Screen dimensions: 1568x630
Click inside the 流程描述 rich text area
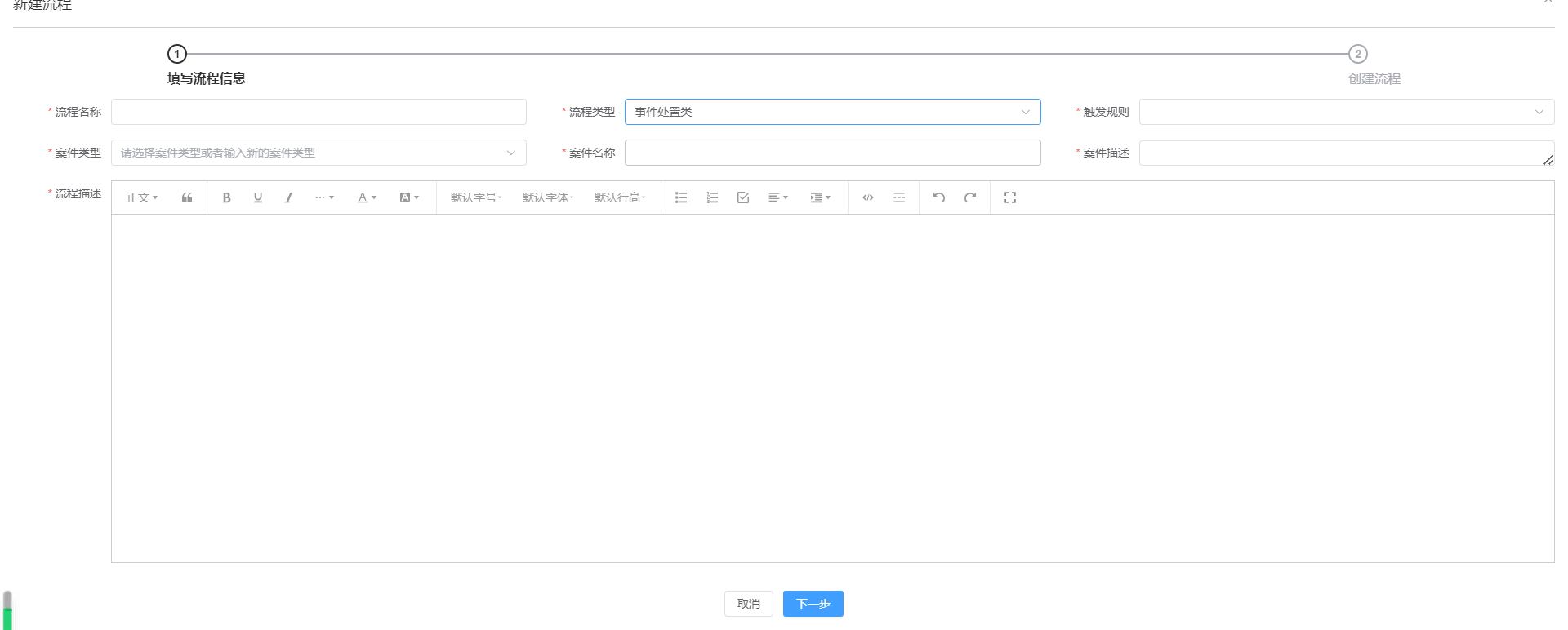pos(833,388)
